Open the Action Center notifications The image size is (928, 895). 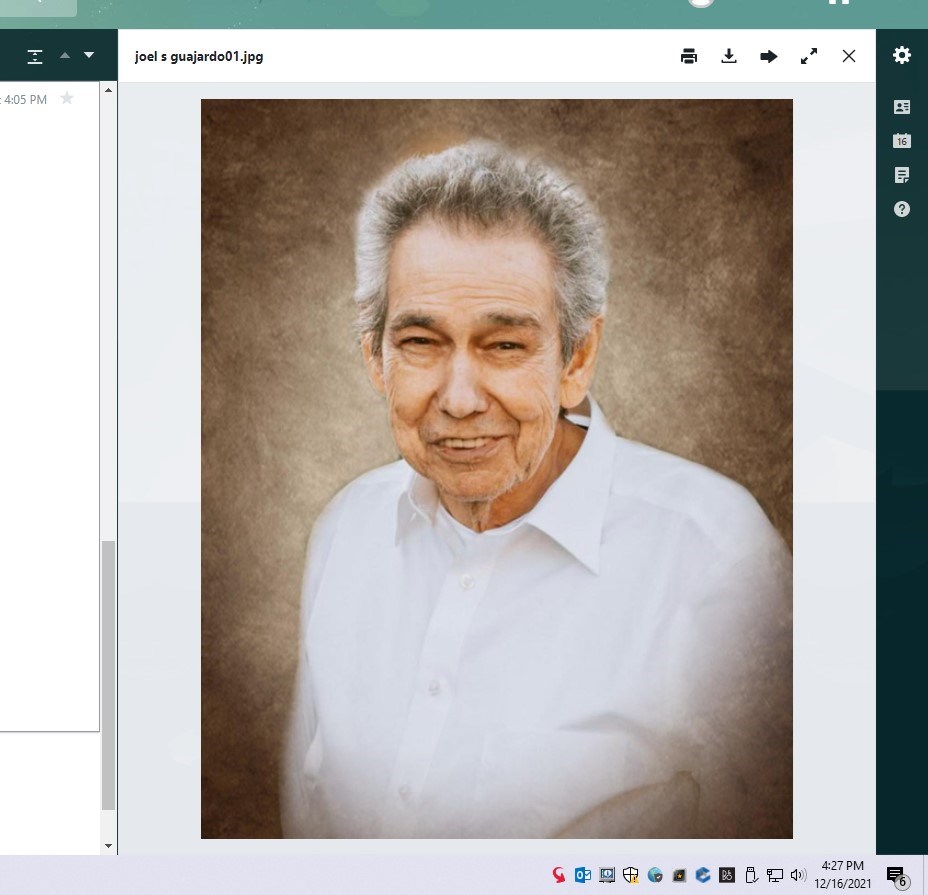tap(893, 873)
